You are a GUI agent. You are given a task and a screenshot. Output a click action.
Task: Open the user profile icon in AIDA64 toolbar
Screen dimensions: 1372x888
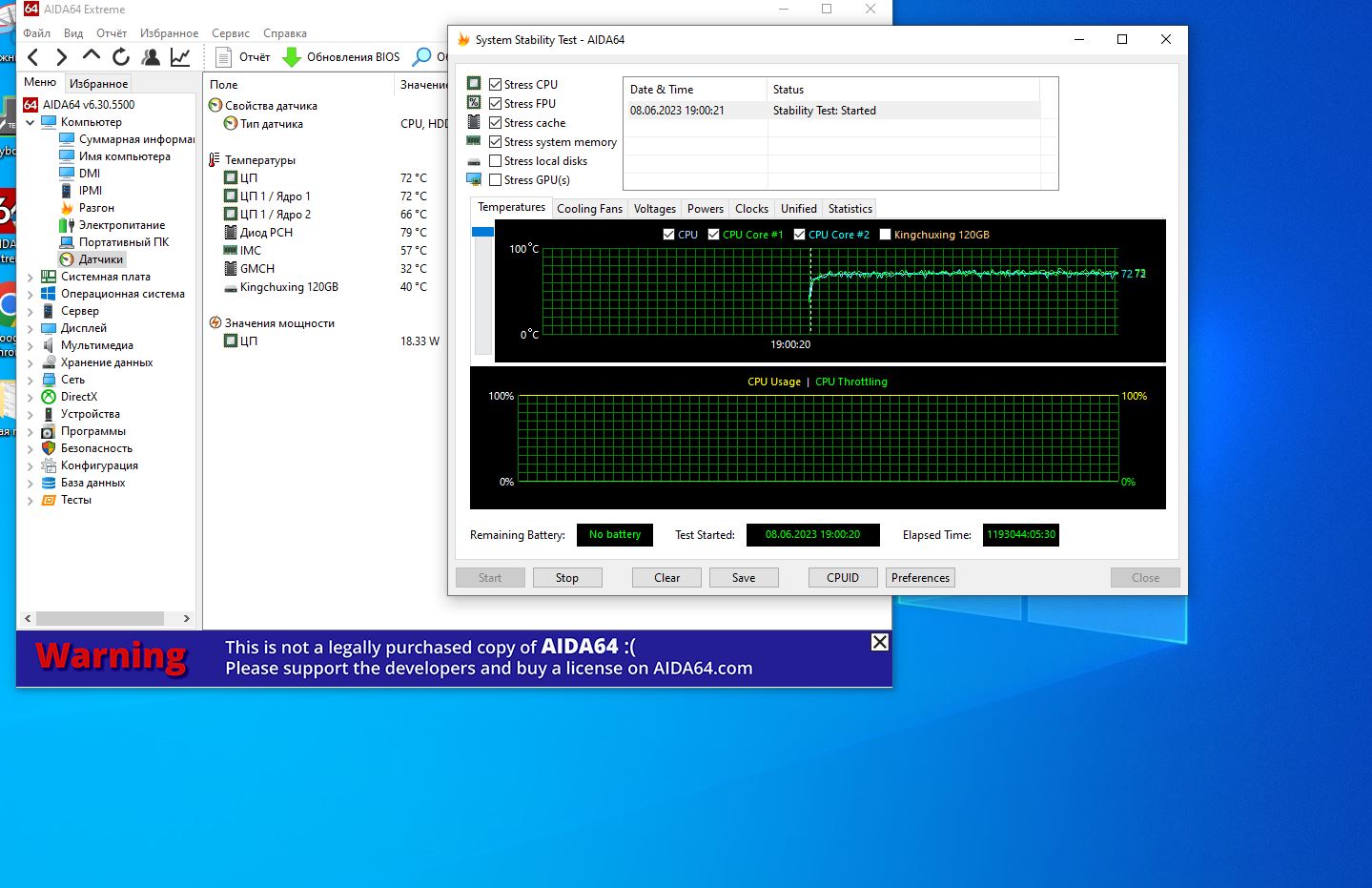coord(151,57)
